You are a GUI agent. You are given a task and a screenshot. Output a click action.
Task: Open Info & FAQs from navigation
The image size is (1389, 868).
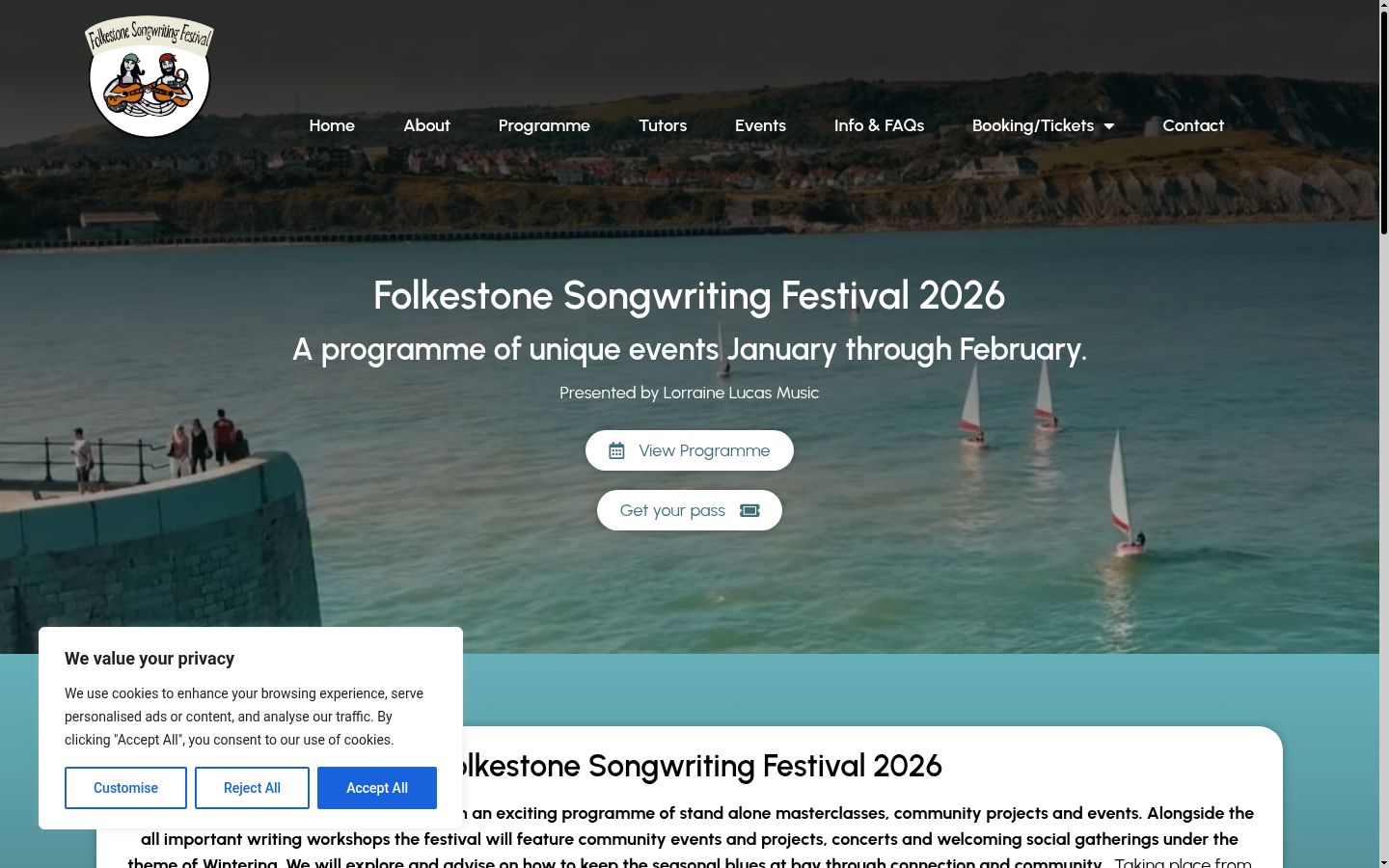[x=879, y=125]
